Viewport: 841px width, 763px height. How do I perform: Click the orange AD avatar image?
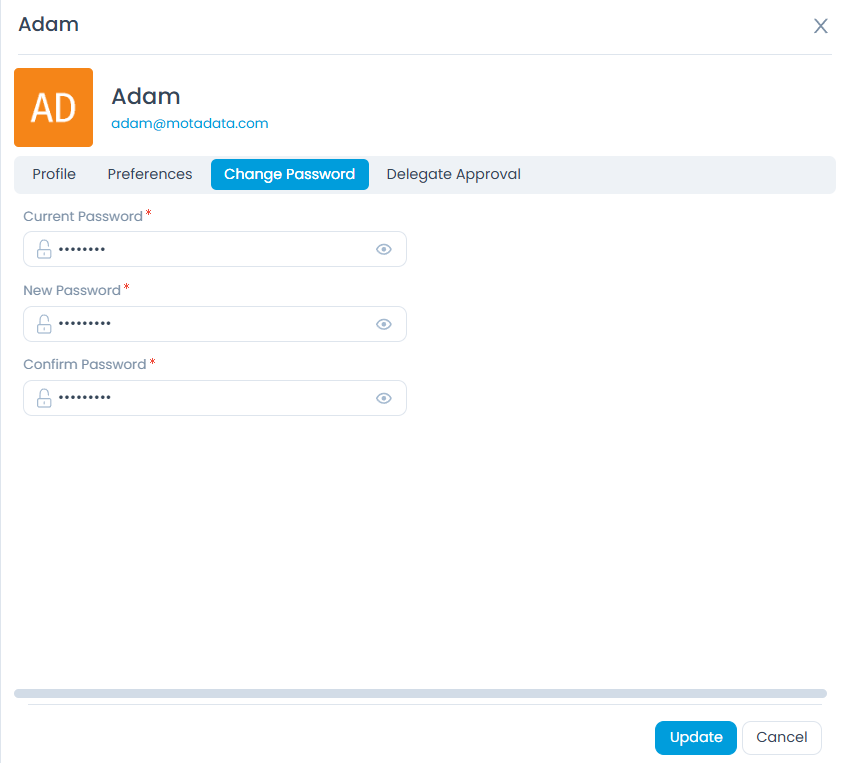pyautogui.click(x=53, y=108)
